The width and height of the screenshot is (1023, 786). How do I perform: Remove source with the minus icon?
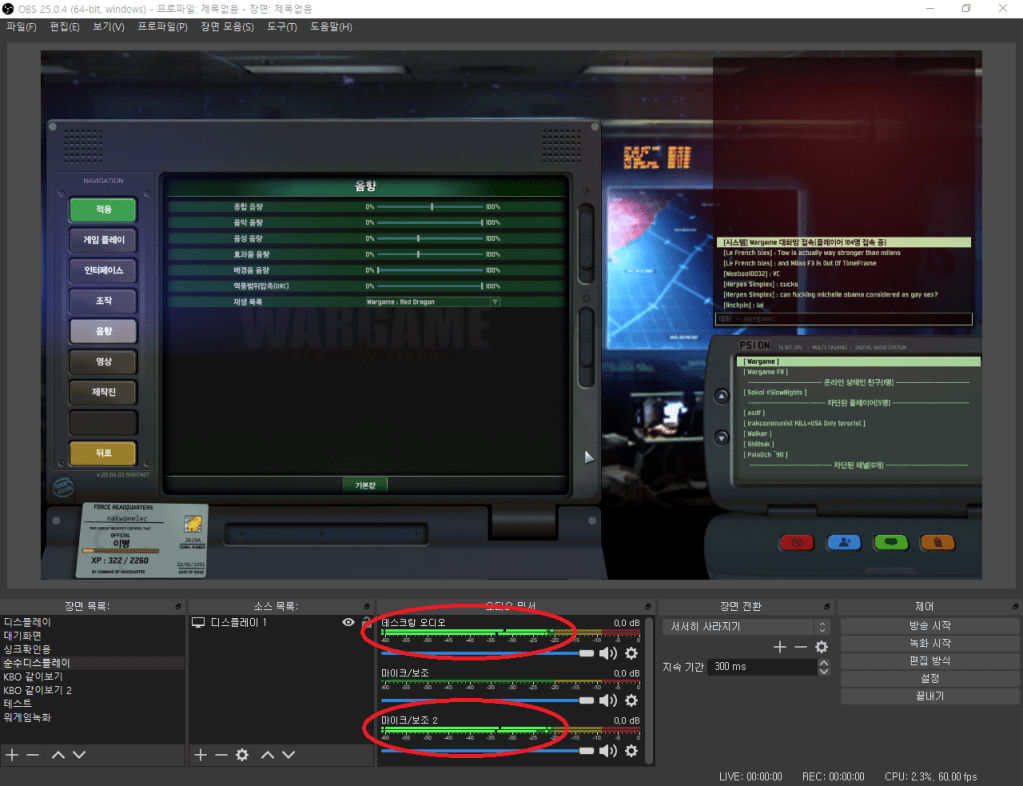221,755
